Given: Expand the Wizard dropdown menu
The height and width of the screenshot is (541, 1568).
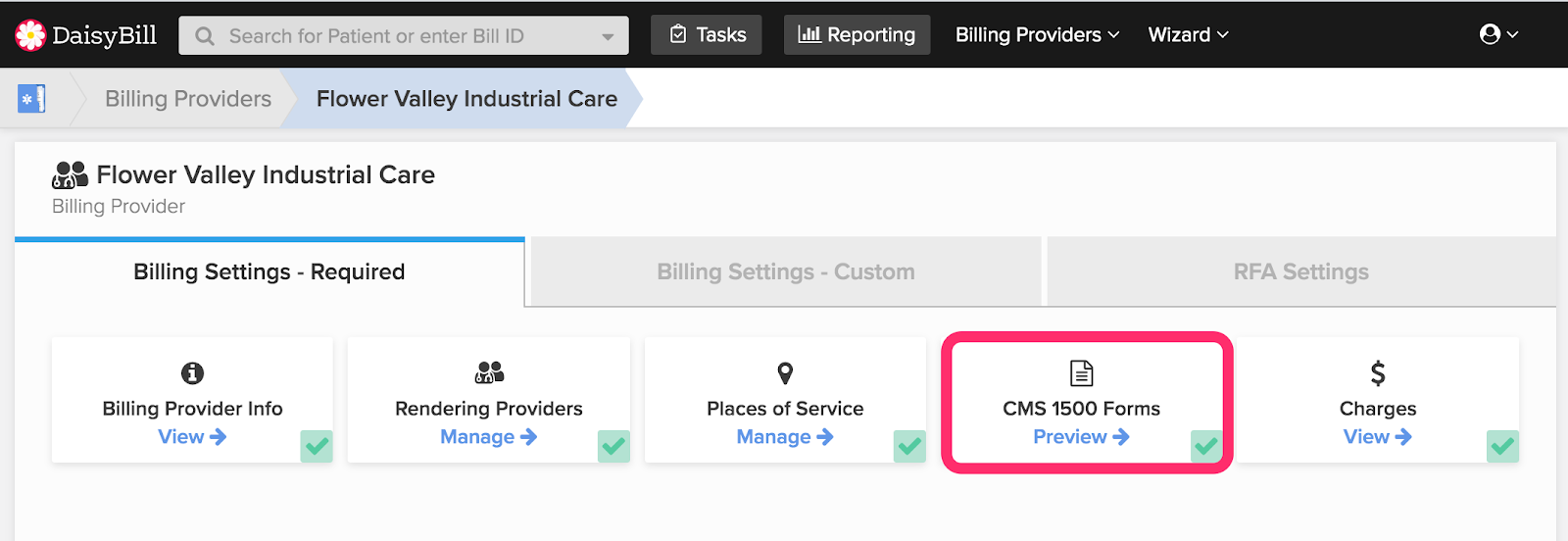Looking at the screenshot, I should coord(1188,35).
